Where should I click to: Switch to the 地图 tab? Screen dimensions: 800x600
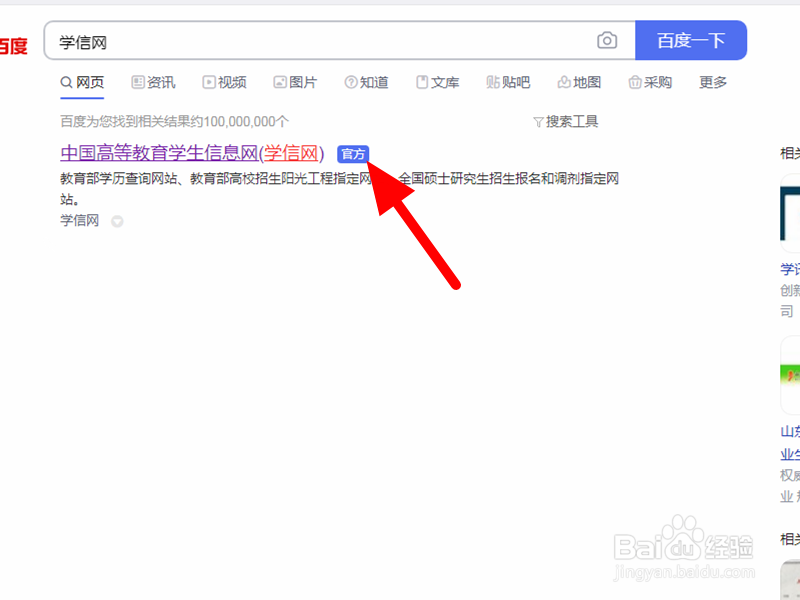coord(579,82)
